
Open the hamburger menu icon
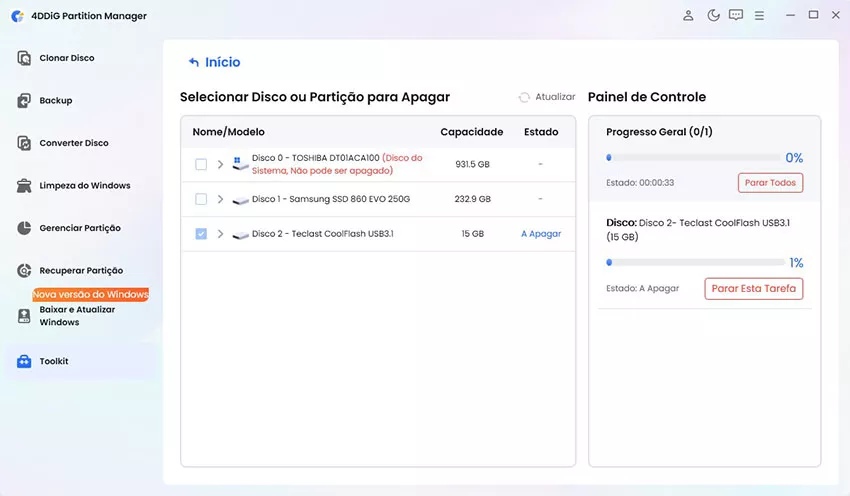(x=759, y=16)
